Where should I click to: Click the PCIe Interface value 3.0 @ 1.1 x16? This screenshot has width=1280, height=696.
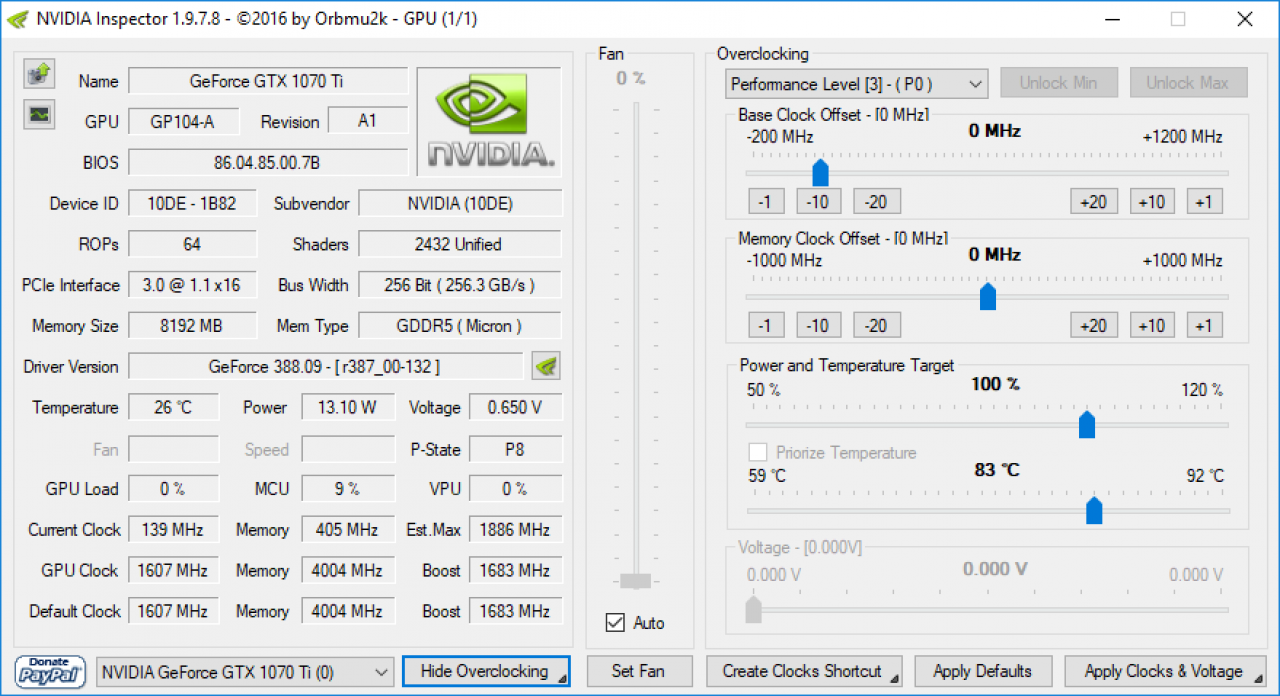tap(192, 285)
